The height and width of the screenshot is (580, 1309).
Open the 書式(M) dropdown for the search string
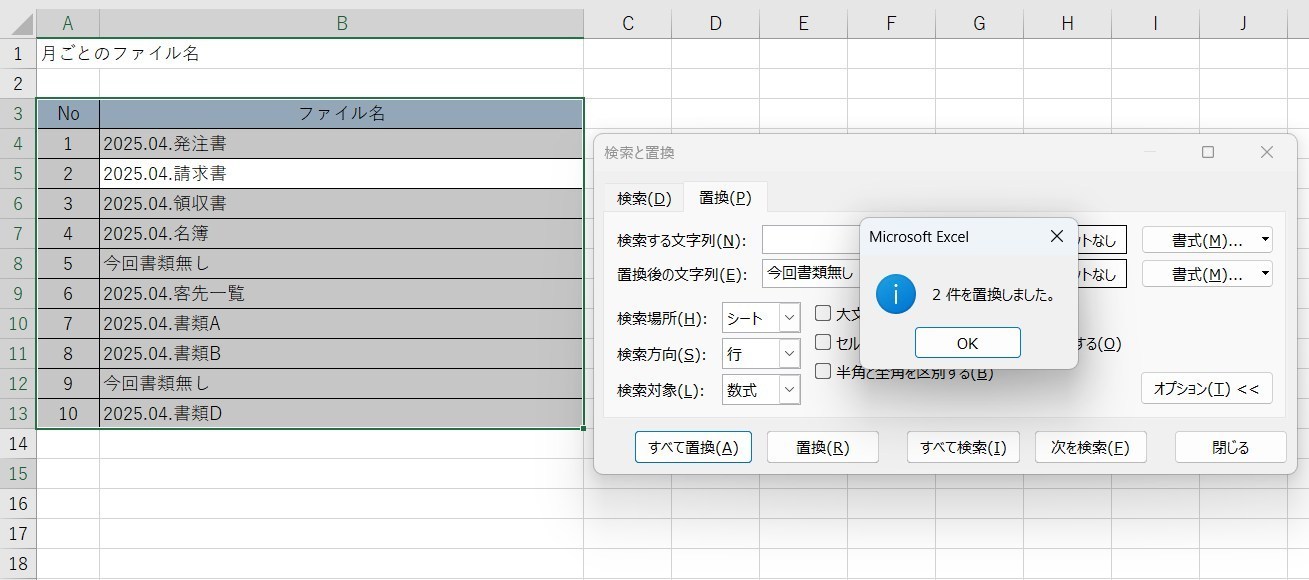(1206, 240)
